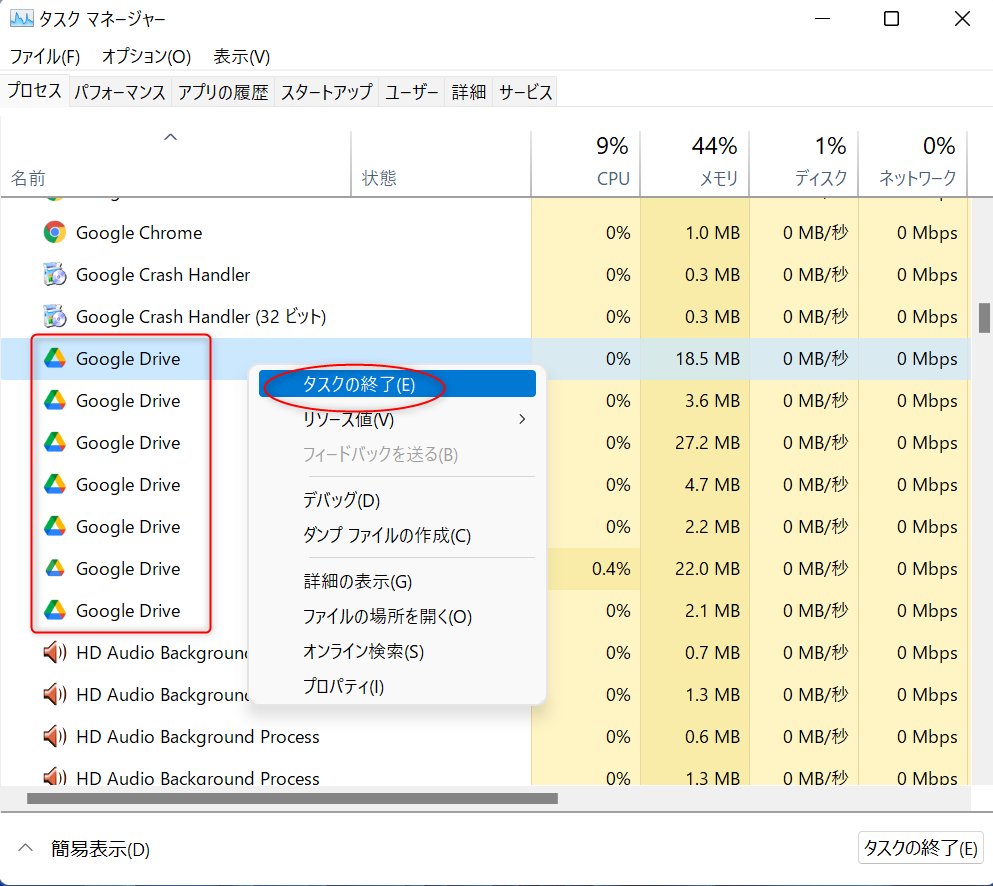Select the プロセス tab
The width and height of the screenshot is (993, 886).
(x=34, y=91)
